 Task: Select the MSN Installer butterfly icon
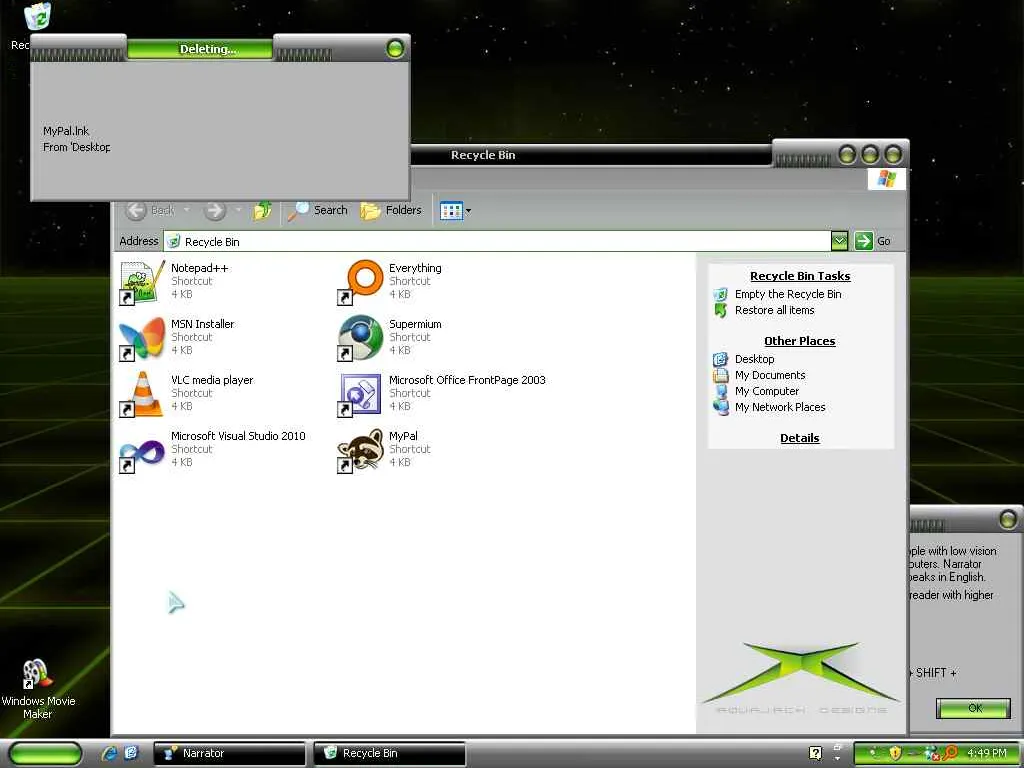tap(142, 338)
